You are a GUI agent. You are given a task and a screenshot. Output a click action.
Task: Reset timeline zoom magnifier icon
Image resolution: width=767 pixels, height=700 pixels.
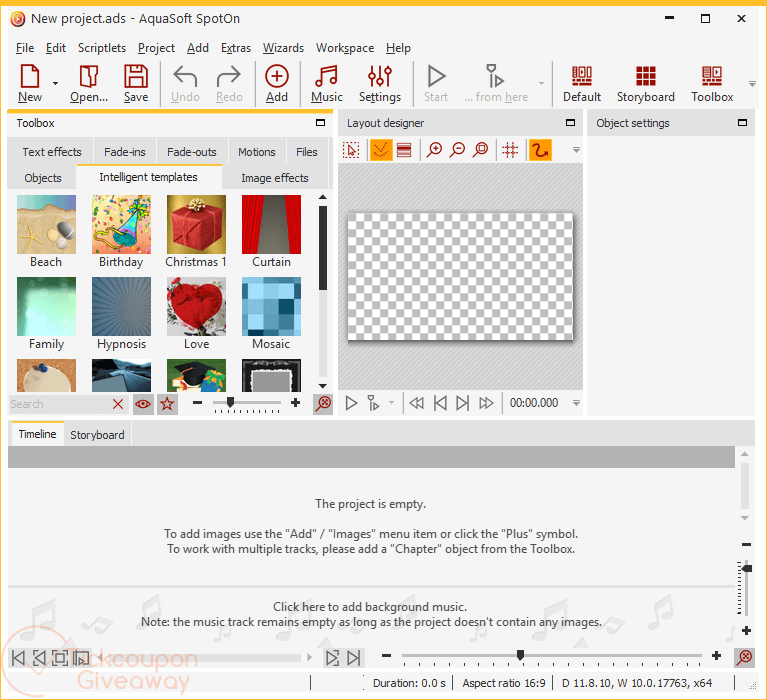click(x=744, y=656)
